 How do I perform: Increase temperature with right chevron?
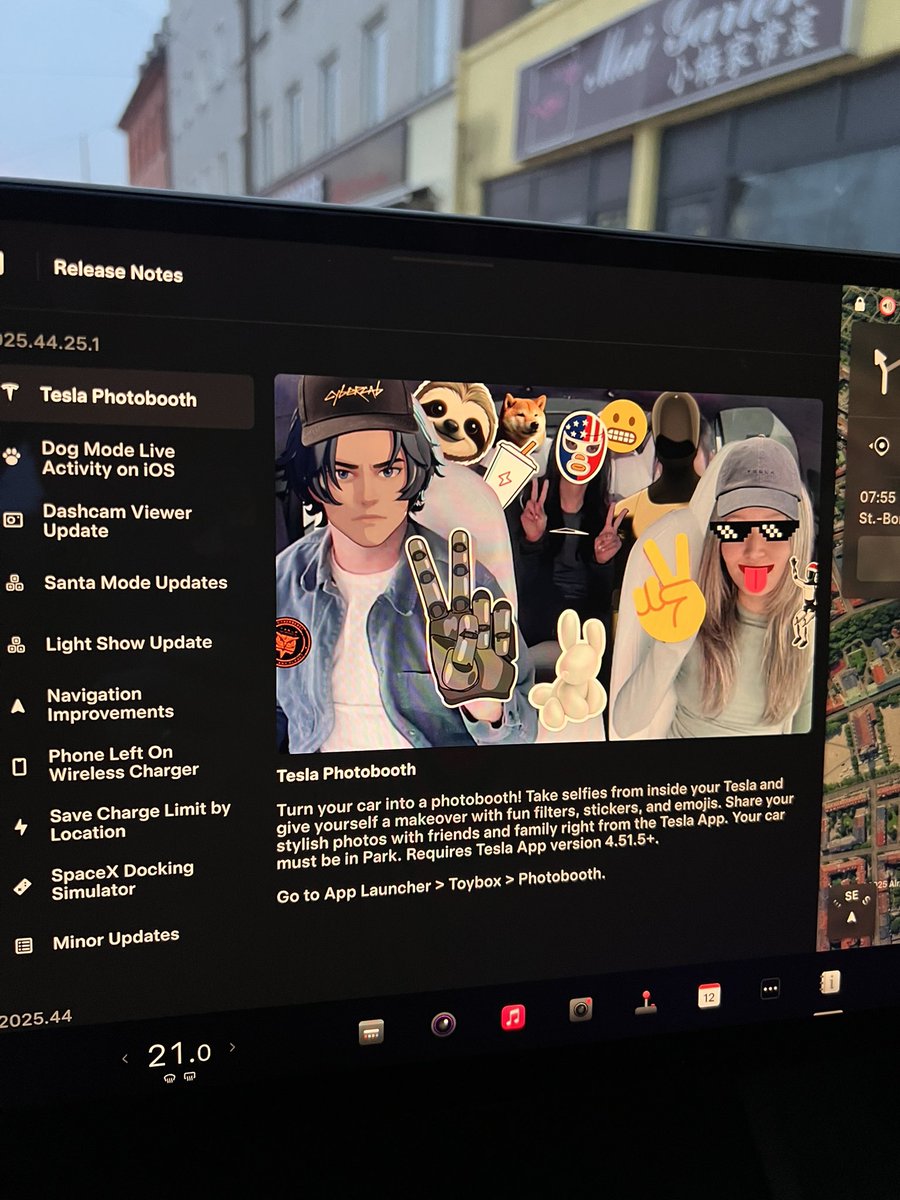(x=232, y=1047)
